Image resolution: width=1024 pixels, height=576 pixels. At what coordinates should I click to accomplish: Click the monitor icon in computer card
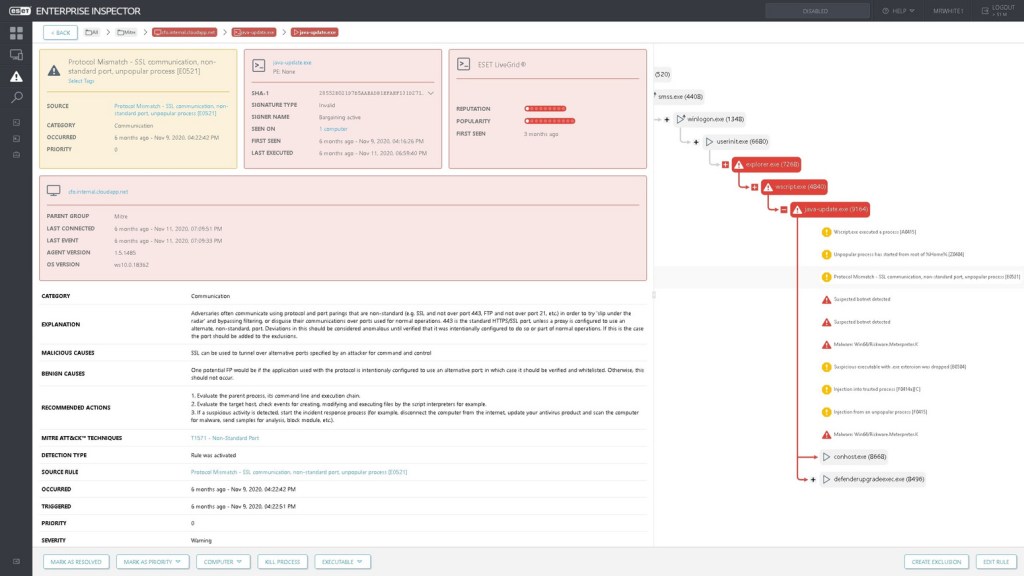click(54, 190)
